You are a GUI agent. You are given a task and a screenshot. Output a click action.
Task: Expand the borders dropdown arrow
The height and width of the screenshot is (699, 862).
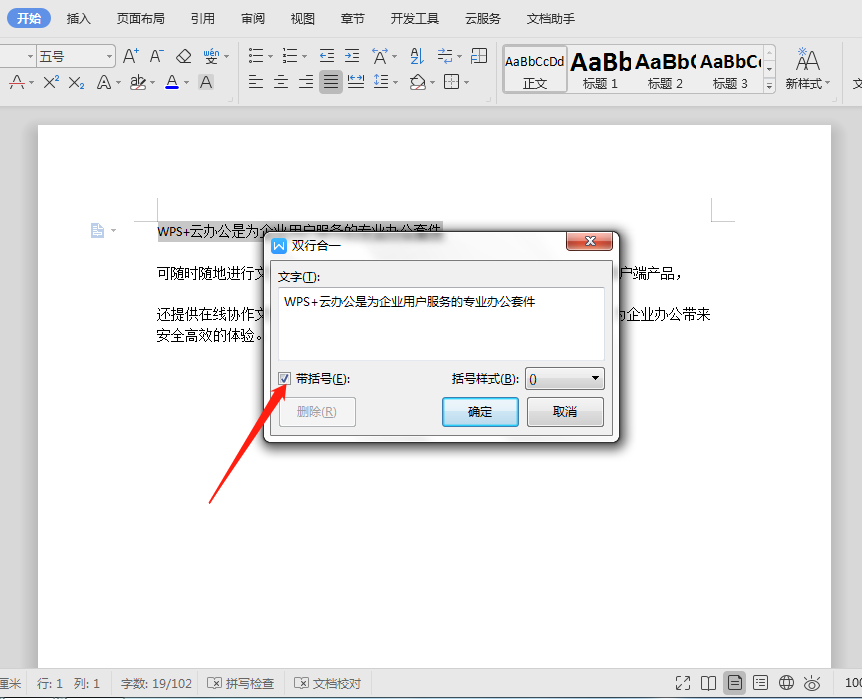click(466, 83)
